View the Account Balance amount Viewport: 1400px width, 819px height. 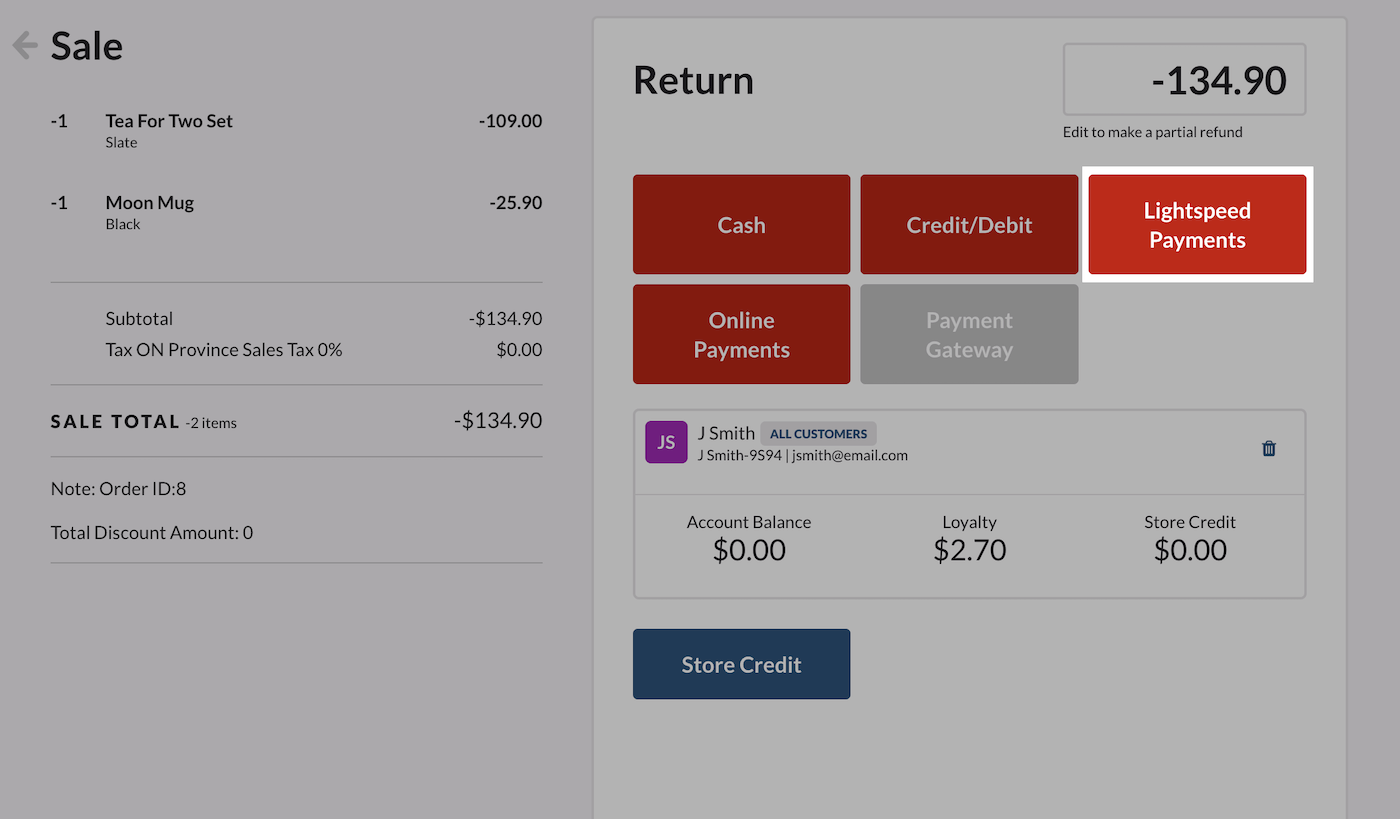click(x=749, y=550)
